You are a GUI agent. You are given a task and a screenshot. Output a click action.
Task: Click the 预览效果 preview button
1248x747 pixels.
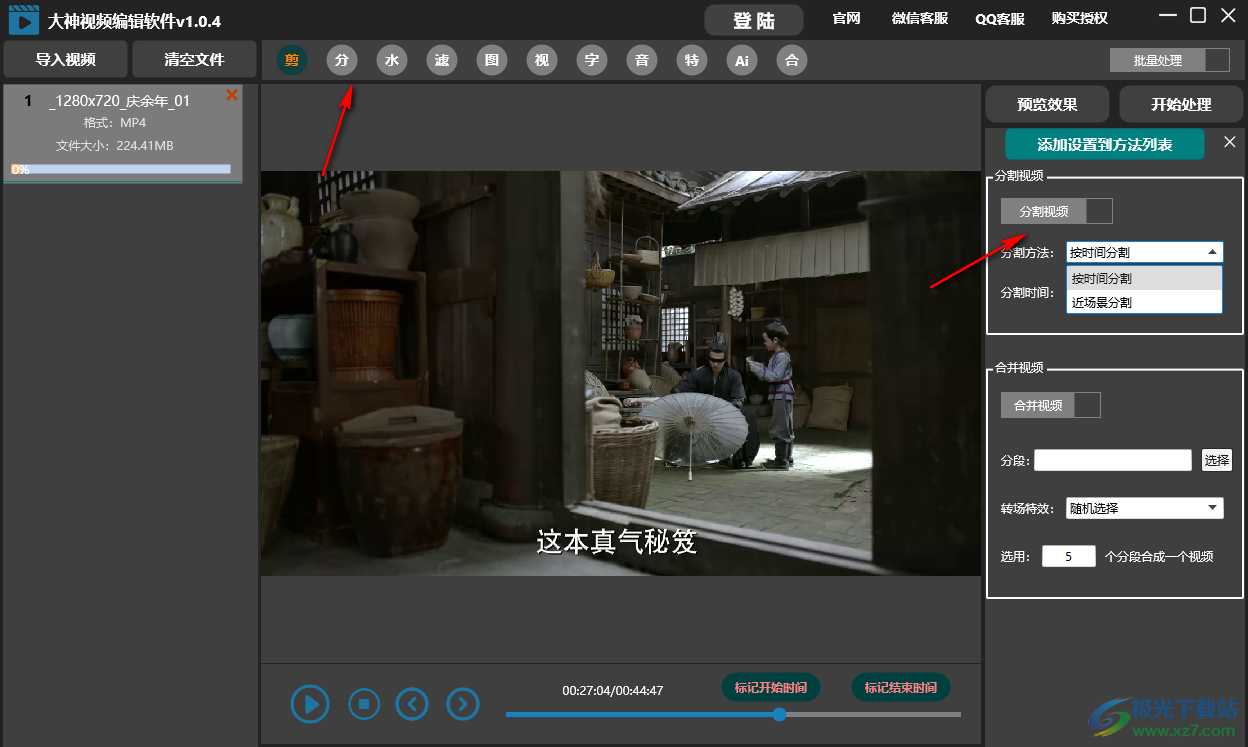point(1047,104)
